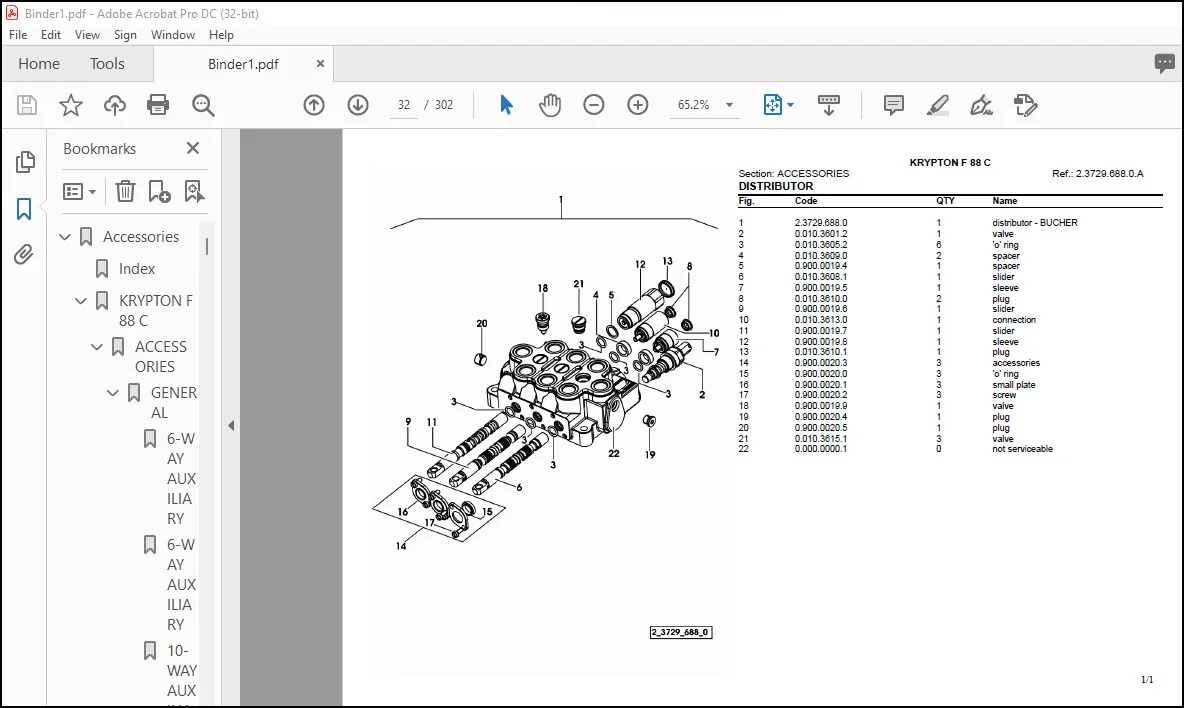Click the 'not serviceable' row name
Image resolution: width=1184 pixels, height=708 pixels.
(1022, 449)
